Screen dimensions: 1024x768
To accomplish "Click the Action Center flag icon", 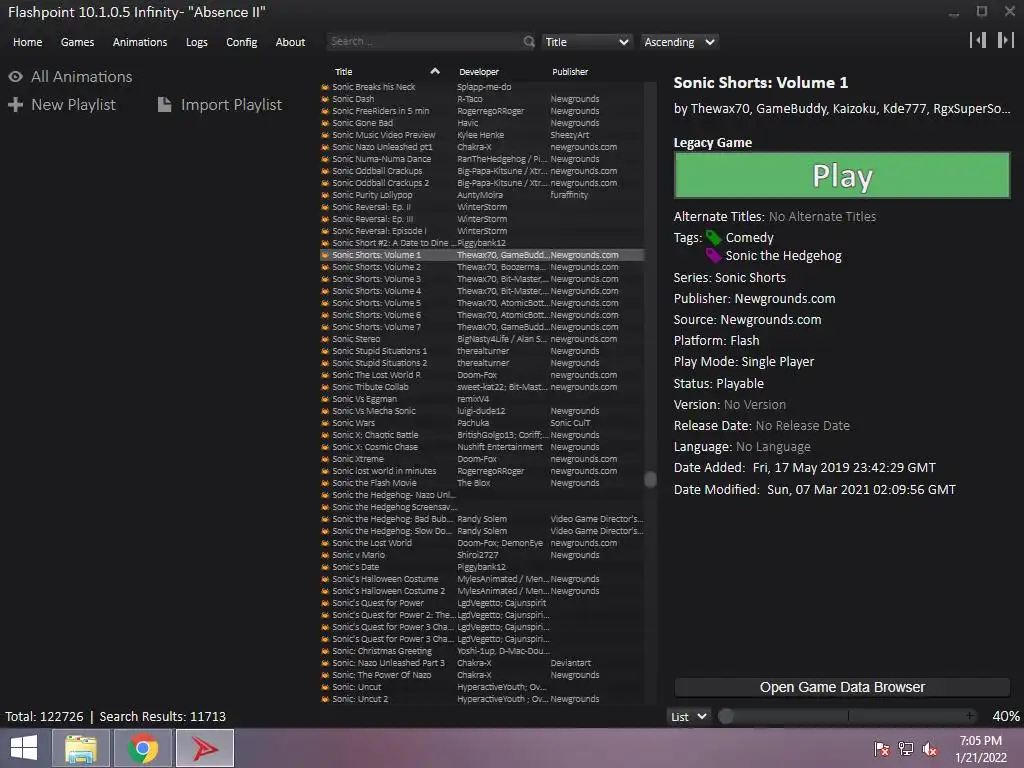I will click(882, 748).
